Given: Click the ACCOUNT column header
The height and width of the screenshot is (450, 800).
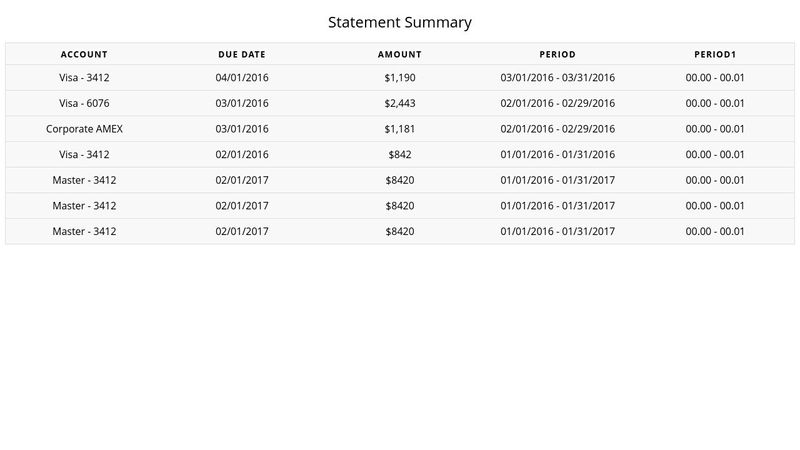Looking at the screenshot, I should click(84, 55).
